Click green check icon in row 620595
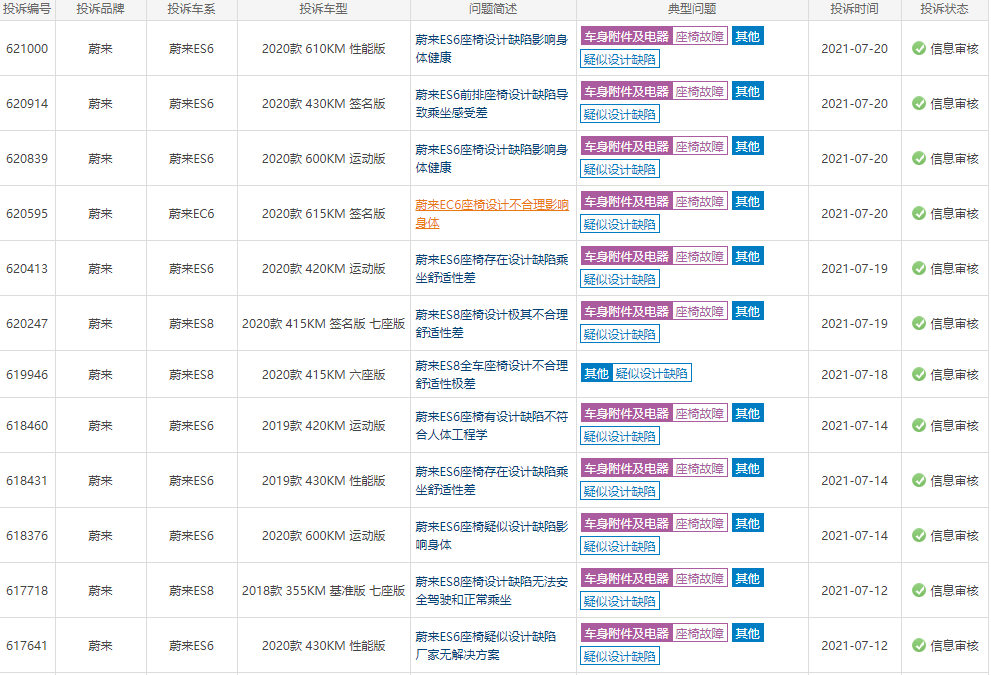This screenshot has width=991, height=675. coord(919,214)
